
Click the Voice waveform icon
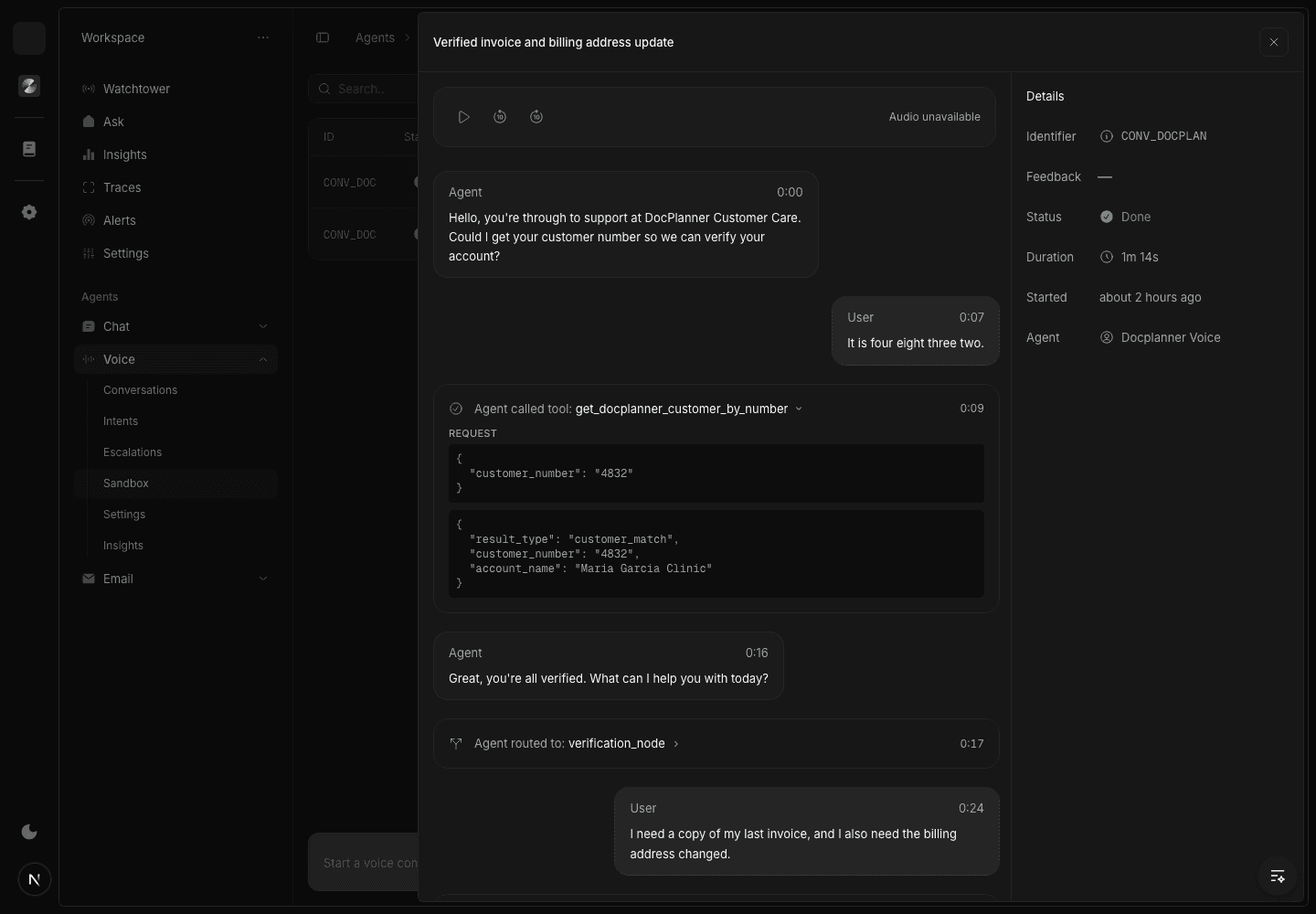point(89,359)
